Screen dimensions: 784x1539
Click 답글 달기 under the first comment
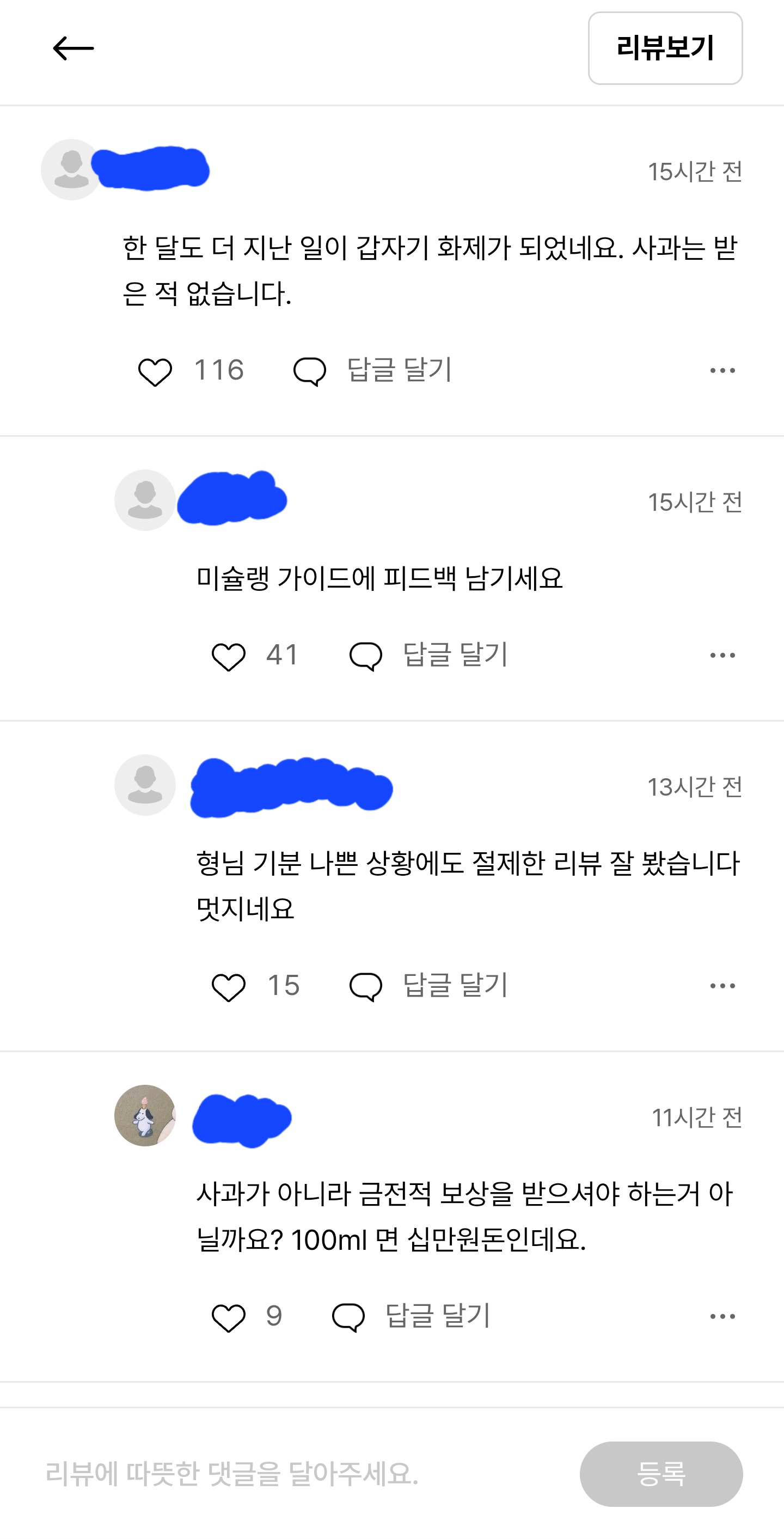coord(400,370)
